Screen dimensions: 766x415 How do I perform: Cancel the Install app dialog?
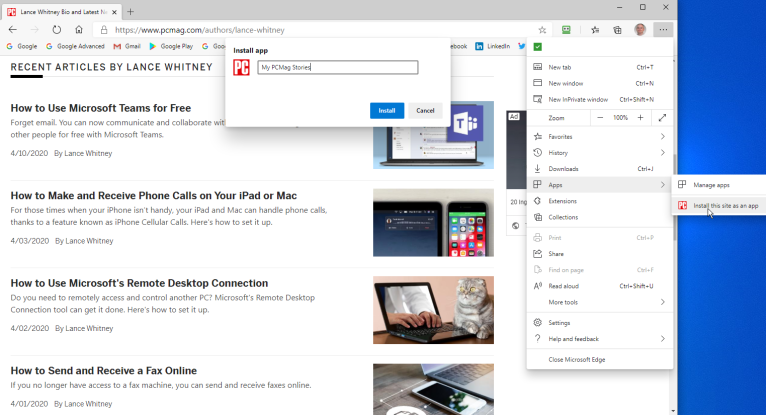[425, 111]
